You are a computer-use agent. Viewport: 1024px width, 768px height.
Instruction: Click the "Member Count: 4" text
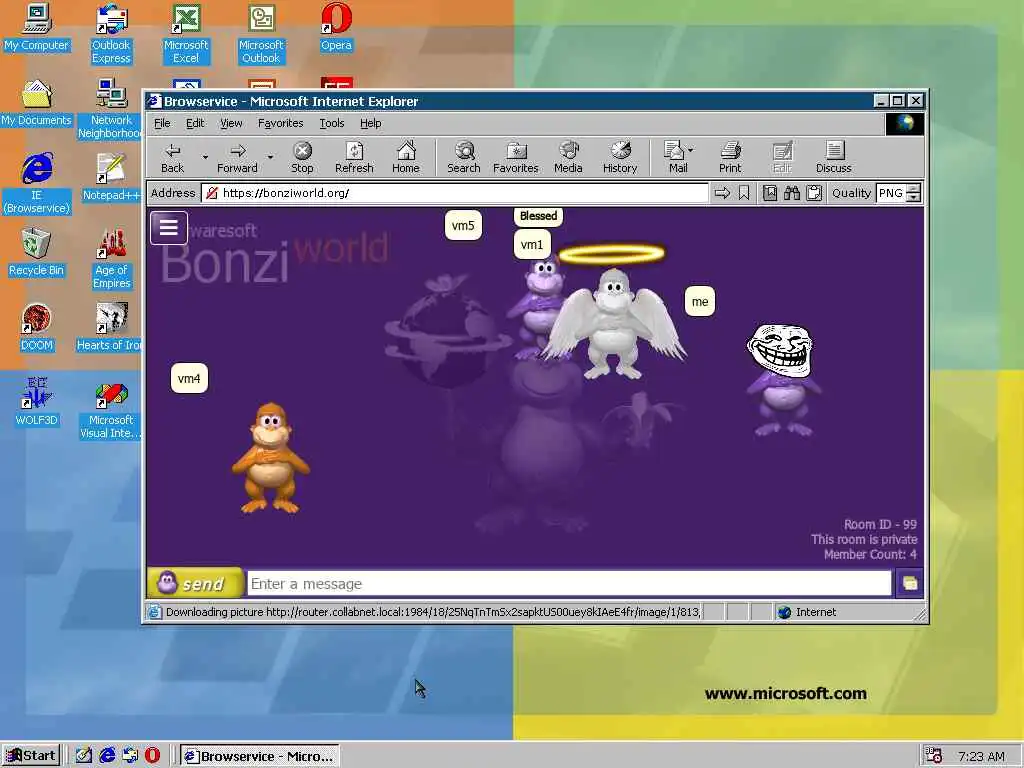pos(870,554)
